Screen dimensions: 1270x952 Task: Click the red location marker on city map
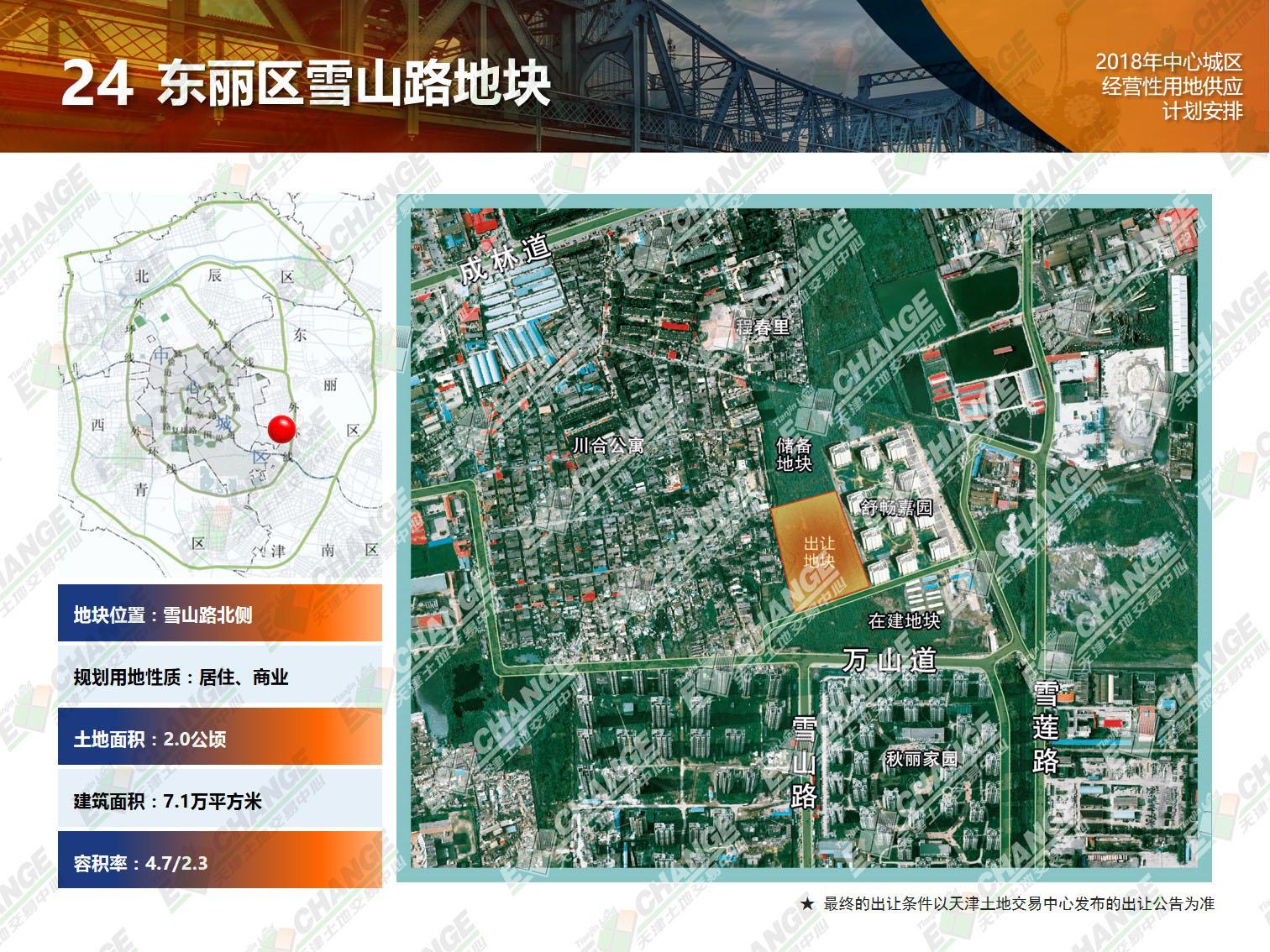coord(282,429)
